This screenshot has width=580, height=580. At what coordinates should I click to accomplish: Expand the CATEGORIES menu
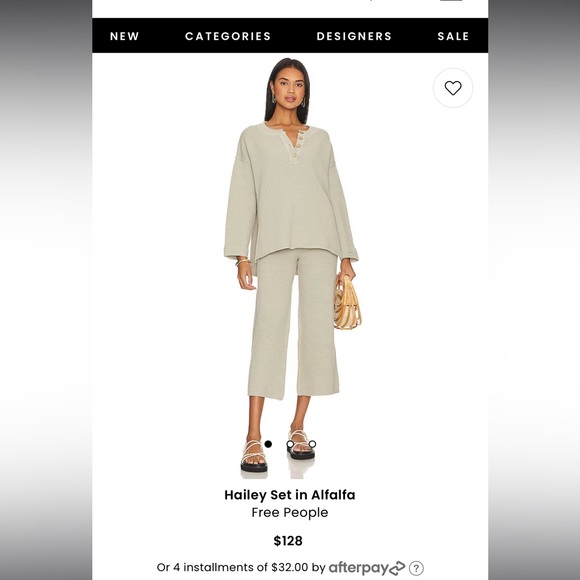tap(228, 36)
